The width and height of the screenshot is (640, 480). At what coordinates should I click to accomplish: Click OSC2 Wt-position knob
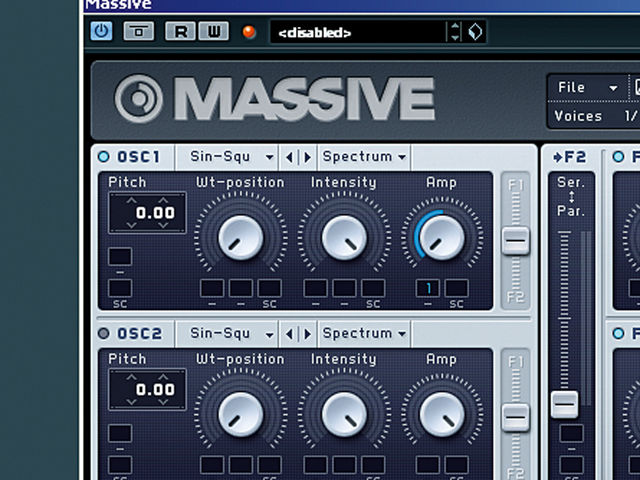pyautogui.click(x=240, y=414)
